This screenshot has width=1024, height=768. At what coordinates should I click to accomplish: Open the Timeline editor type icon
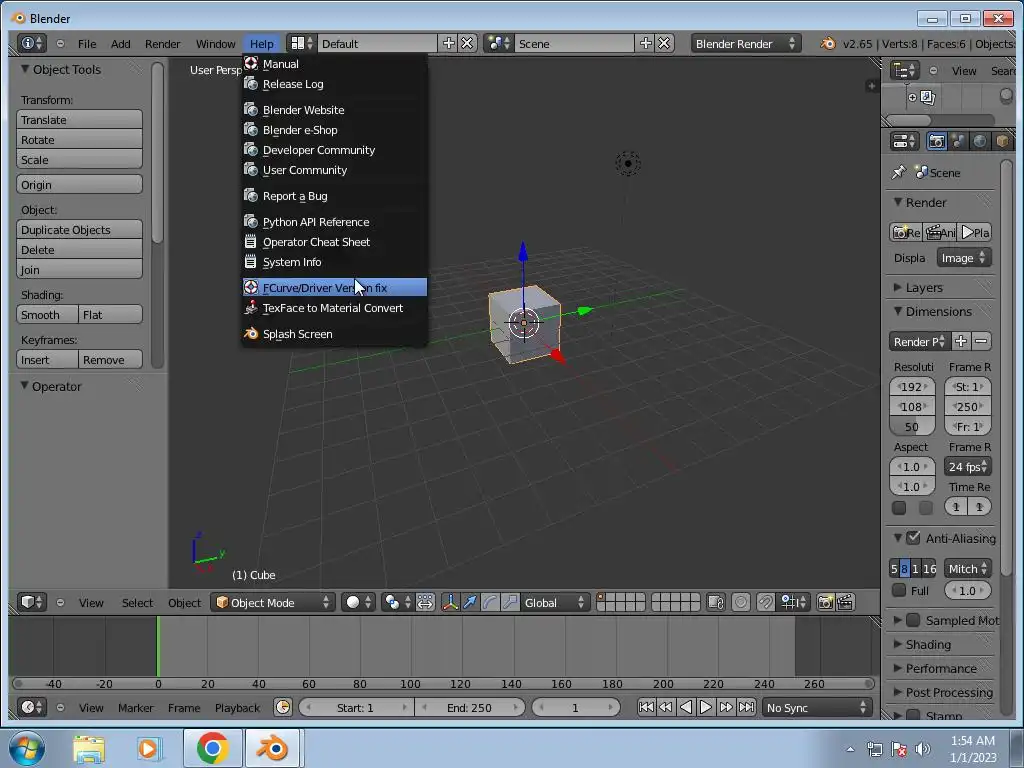point(31,707)
